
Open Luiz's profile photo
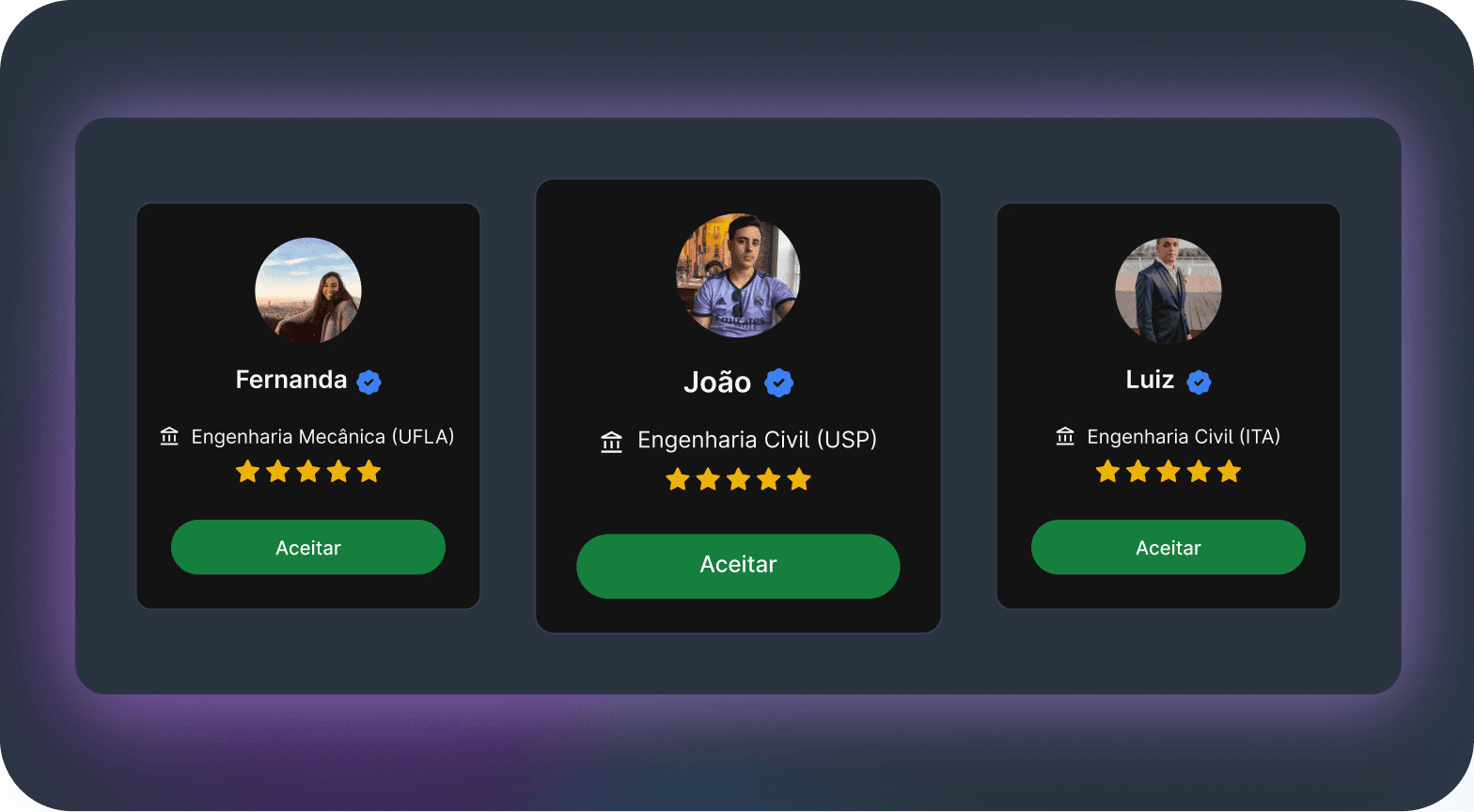(1168, 290)
